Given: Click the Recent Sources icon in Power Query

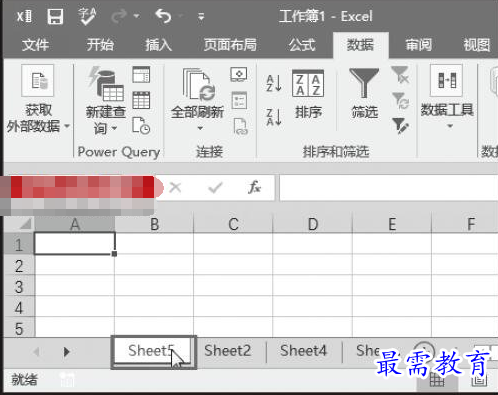Looking at the screenshot, I should click(141, 126).
